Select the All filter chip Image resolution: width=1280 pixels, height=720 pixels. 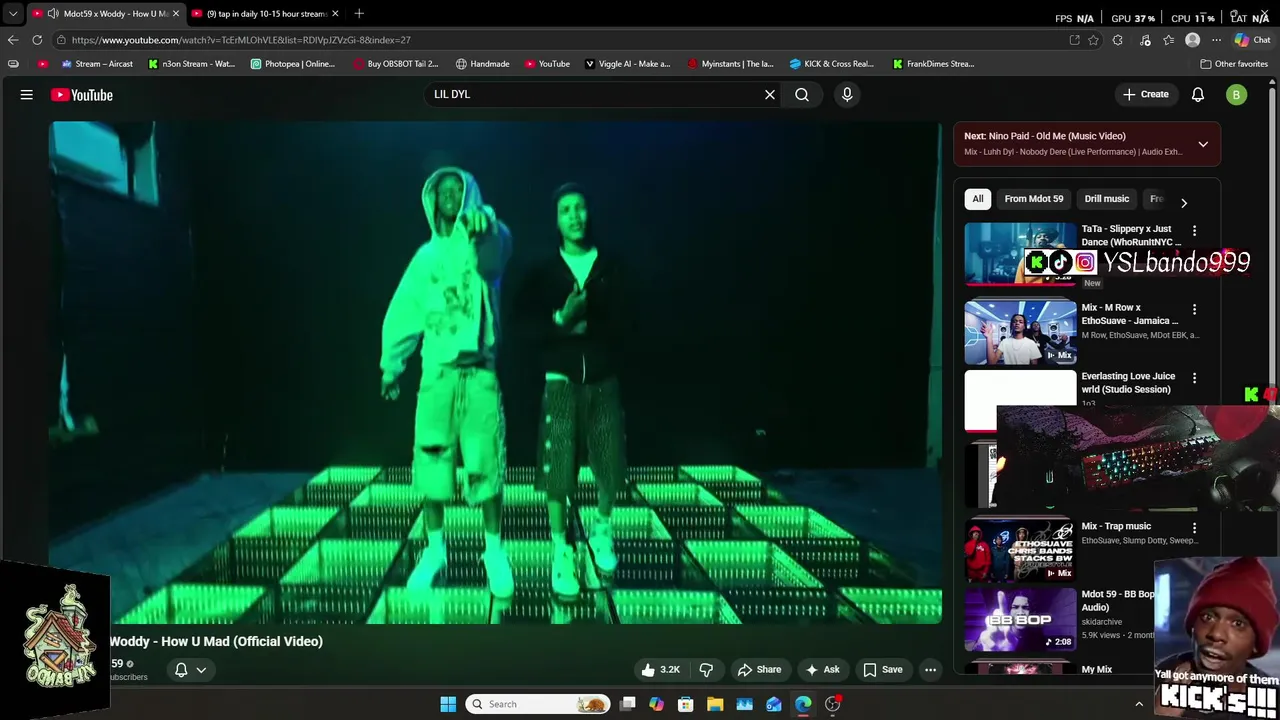[x=978, y=199]
